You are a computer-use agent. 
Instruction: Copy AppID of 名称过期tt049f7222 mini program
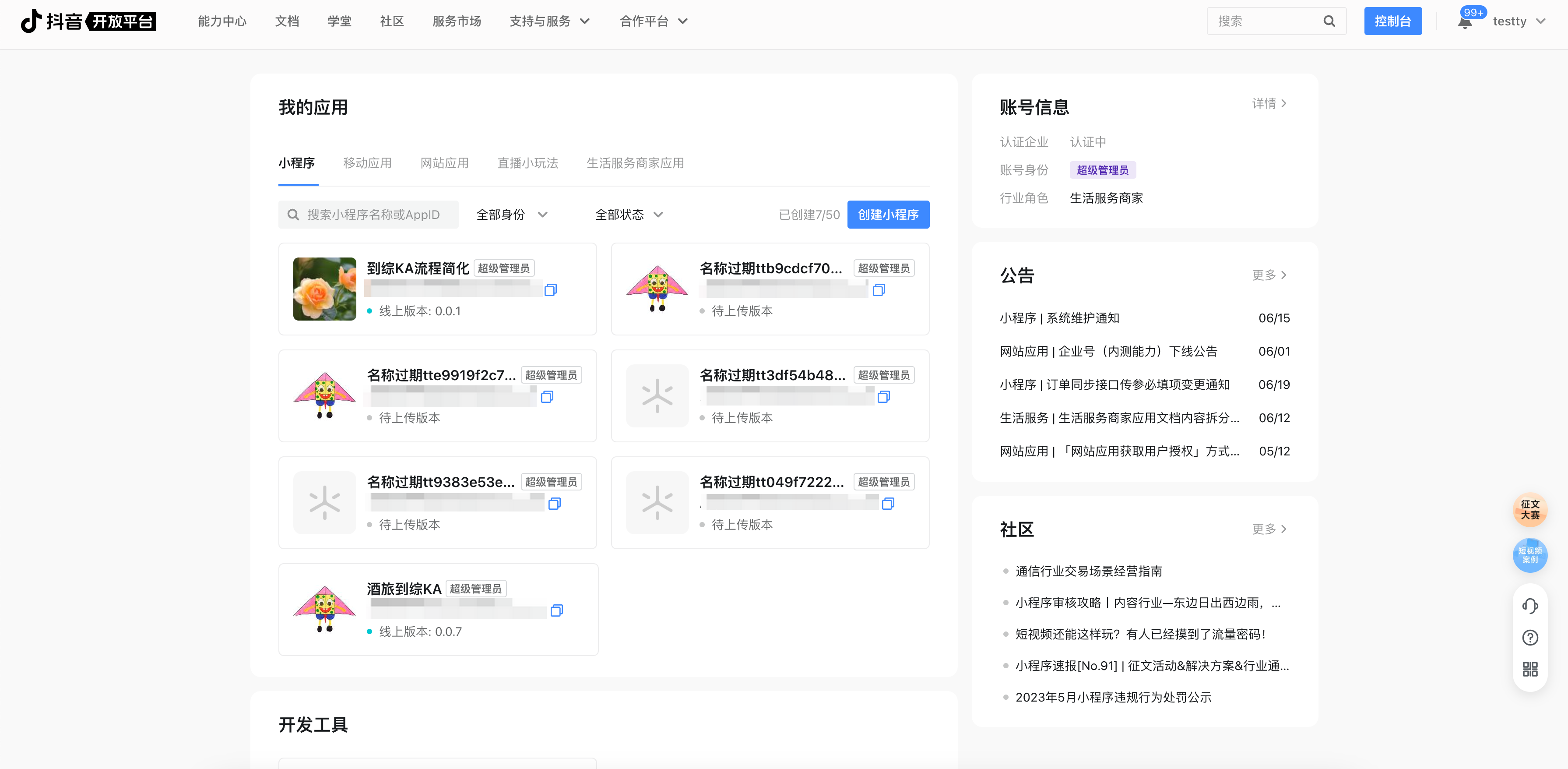coord(888,504)
